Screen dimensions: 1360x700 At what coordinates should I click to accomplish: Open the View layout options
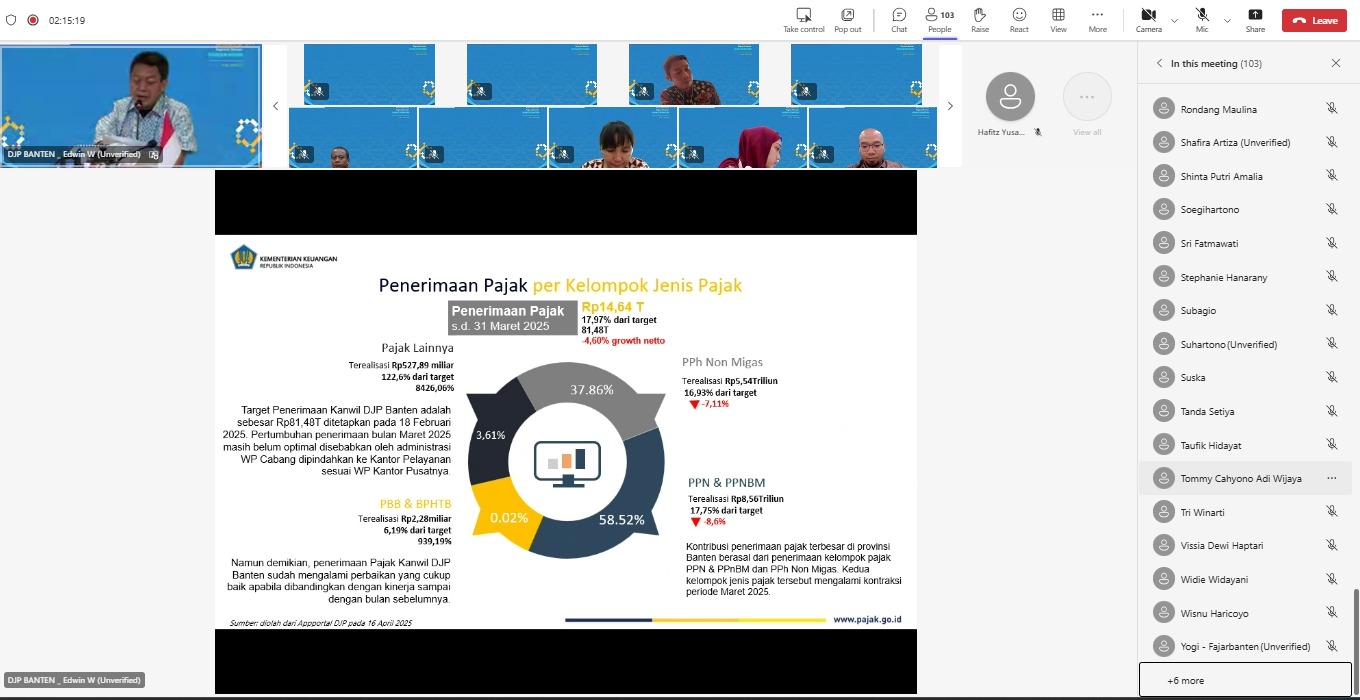tap(1058, 15)
